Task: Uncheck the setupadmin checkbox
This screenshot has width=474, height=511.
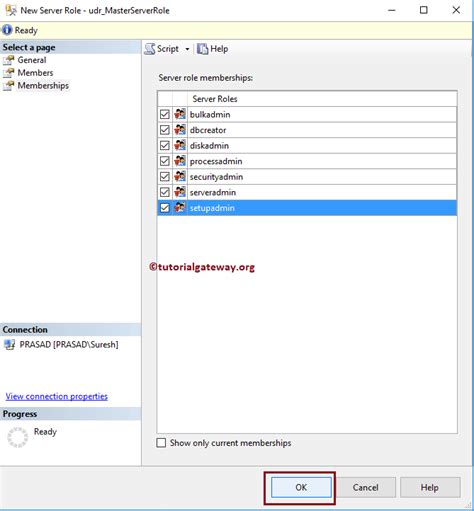Action: pyautogui.click(x=165, y=208)
